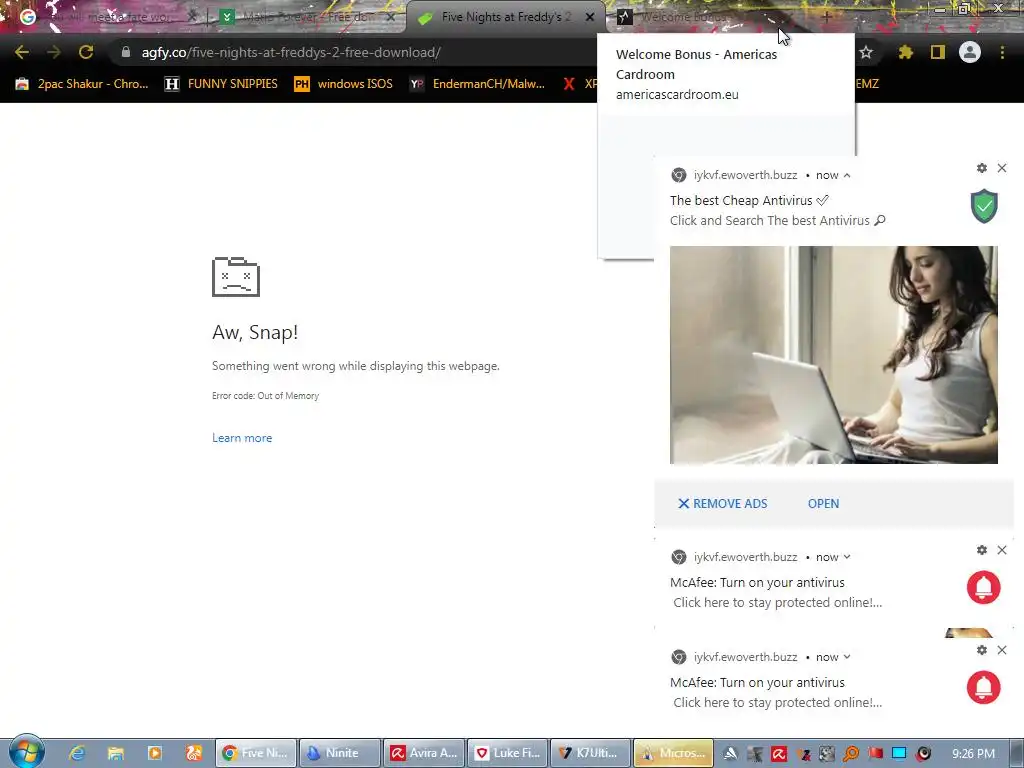Screen dimensions: 1024x768
Task: Click OPEN on the antivirus notification
Action: pos(823,504)
